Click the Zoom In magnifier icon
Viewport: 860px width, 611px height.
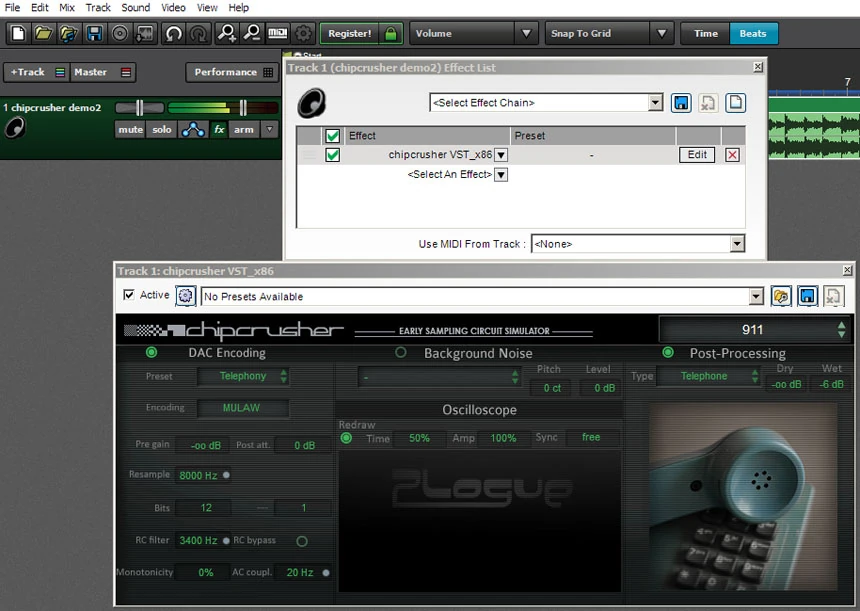click(227, 33)
